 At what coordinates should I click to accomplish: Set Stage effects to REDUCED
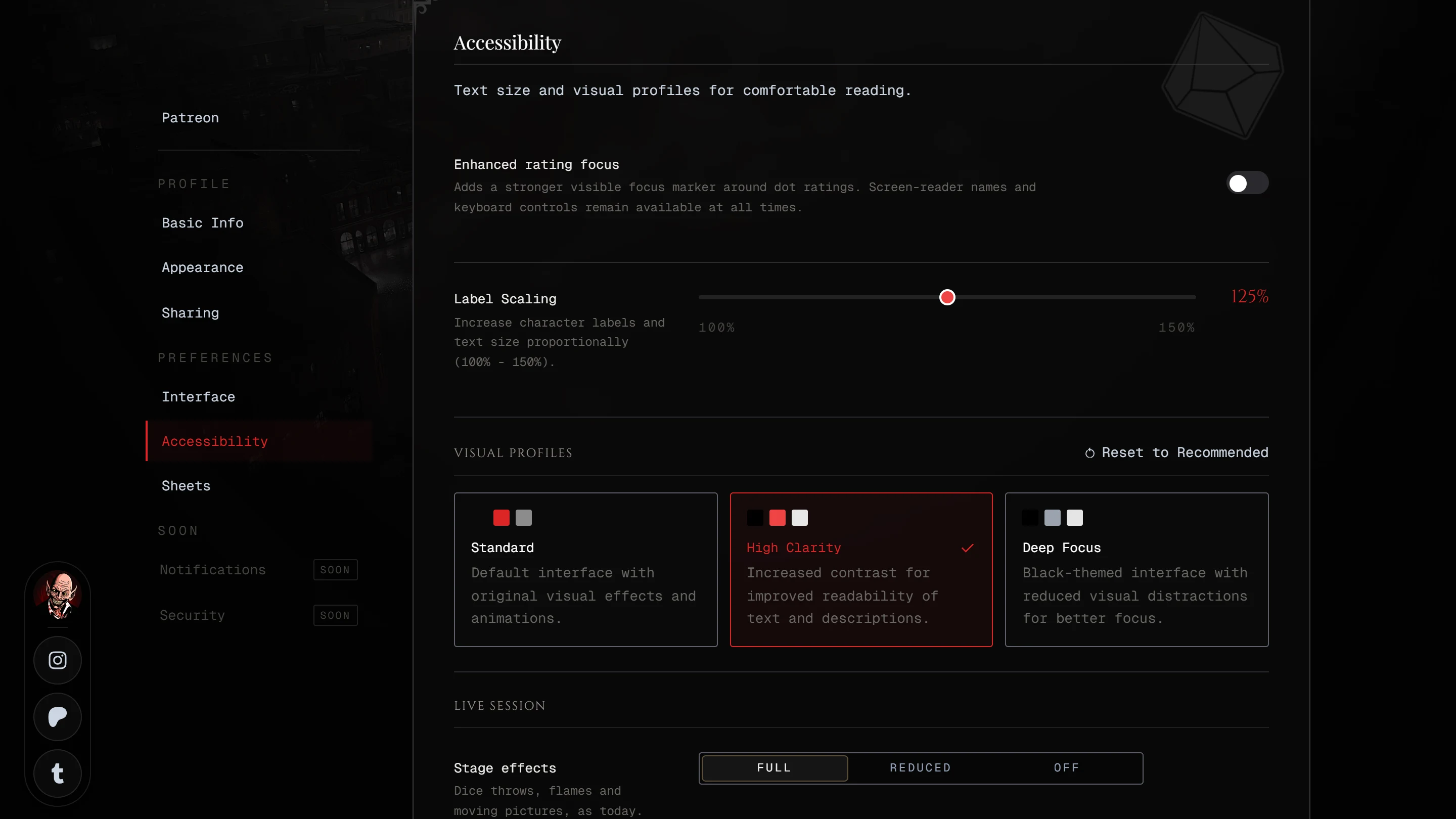pyautogui.click(x=921, y=768)
